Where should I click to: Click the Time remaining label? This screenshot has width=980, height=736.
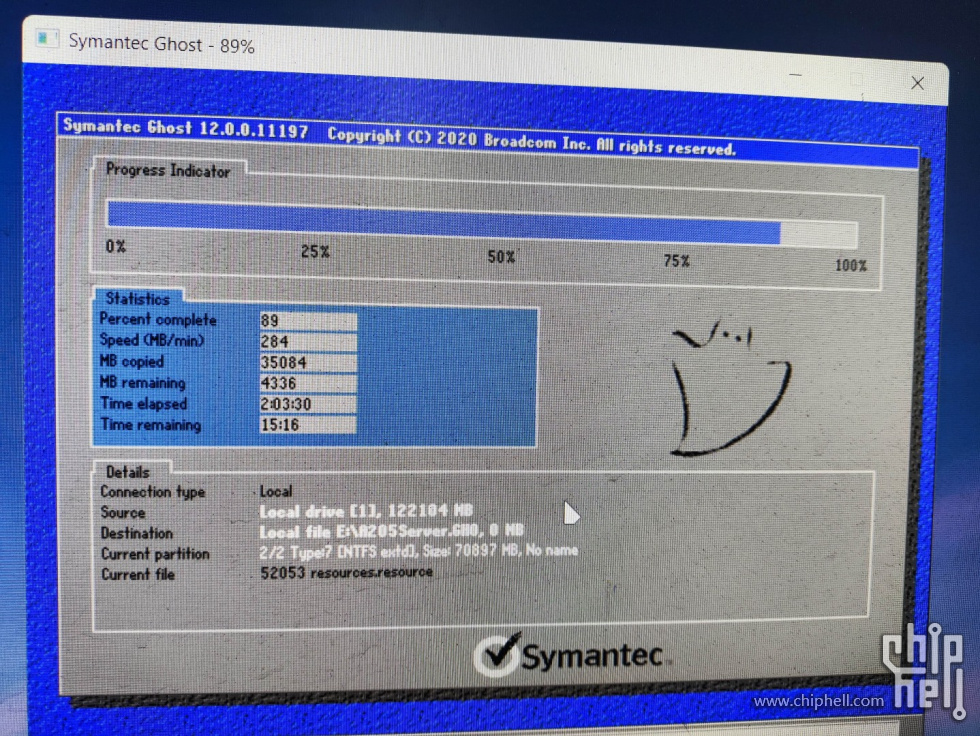point(151,425)
